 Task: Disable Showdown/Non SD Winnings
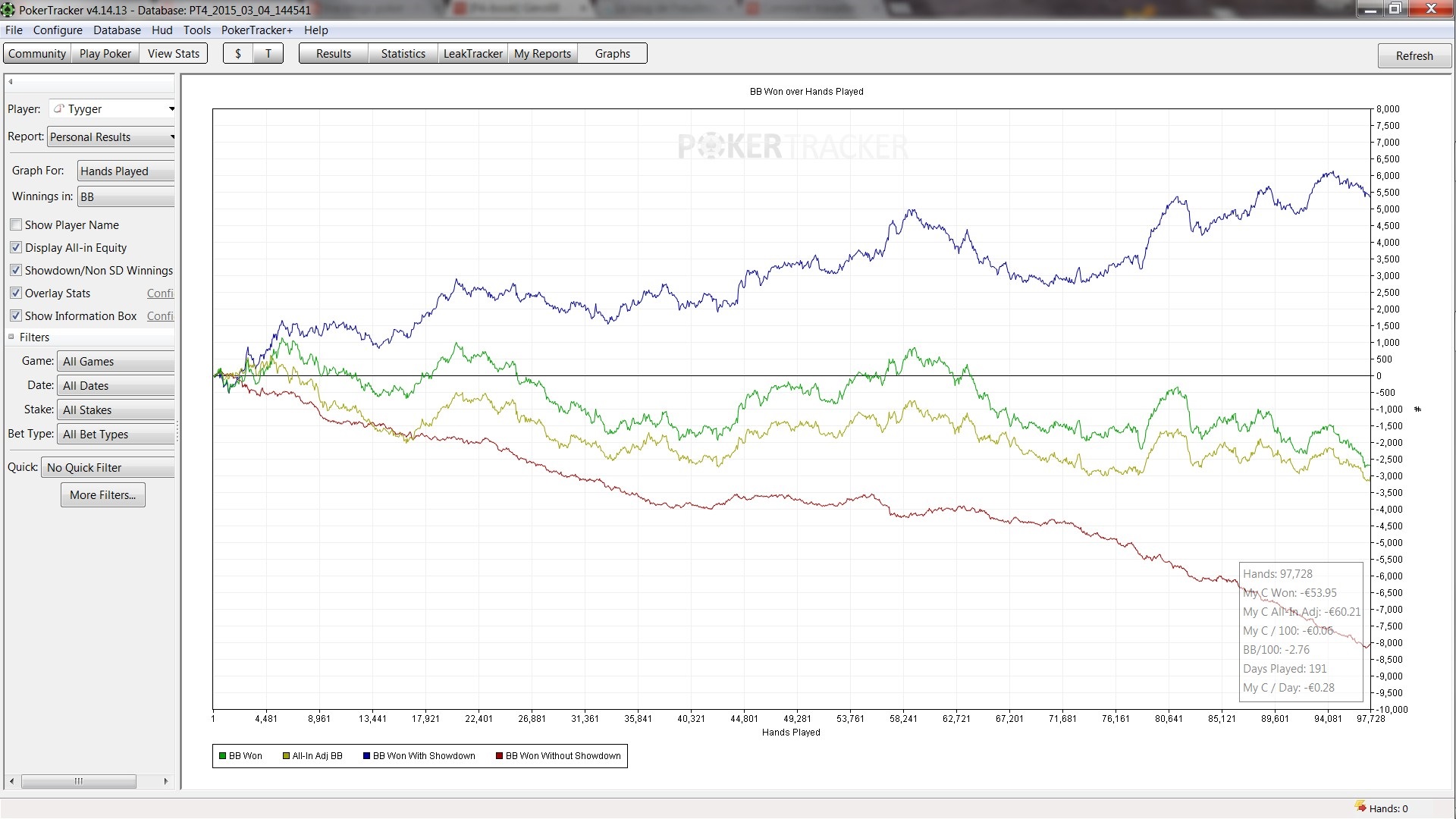16,270
